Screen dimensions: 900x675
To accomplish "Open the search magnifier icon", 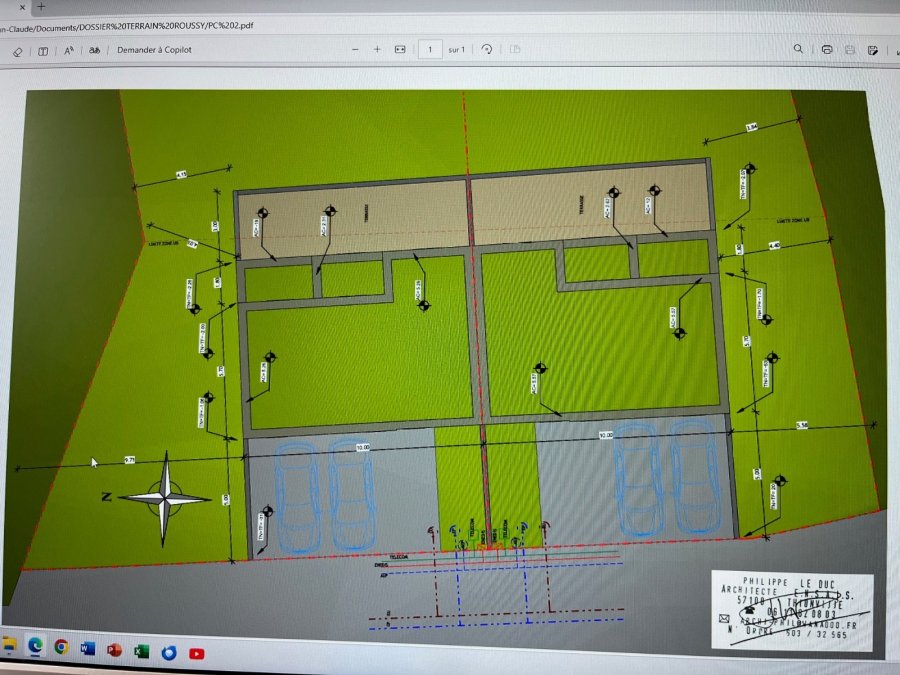I will pos(798,49).
